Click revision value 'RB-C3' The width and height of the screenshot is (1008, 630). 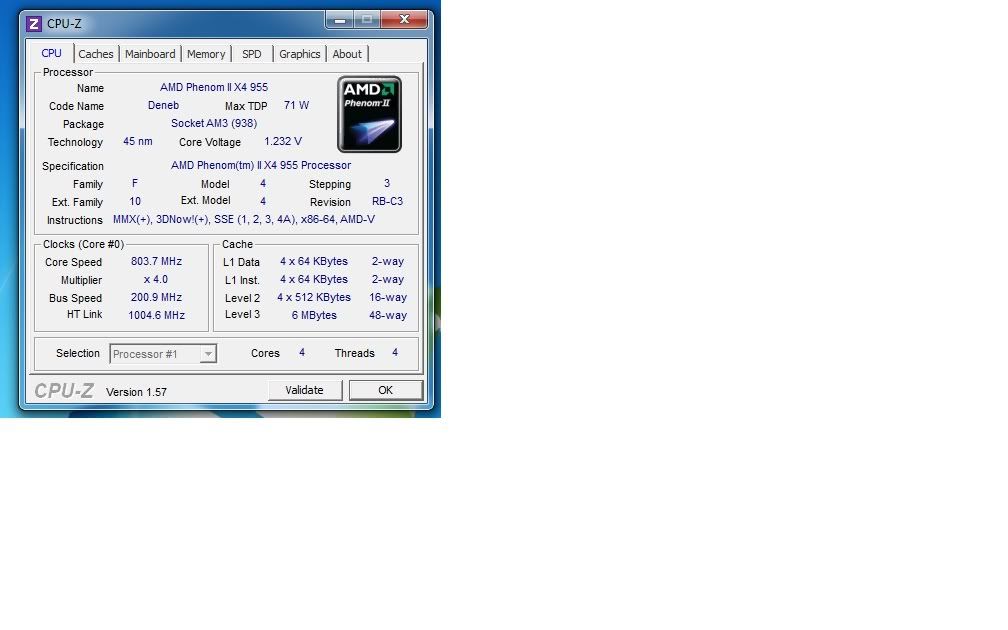tap(388, 201)
